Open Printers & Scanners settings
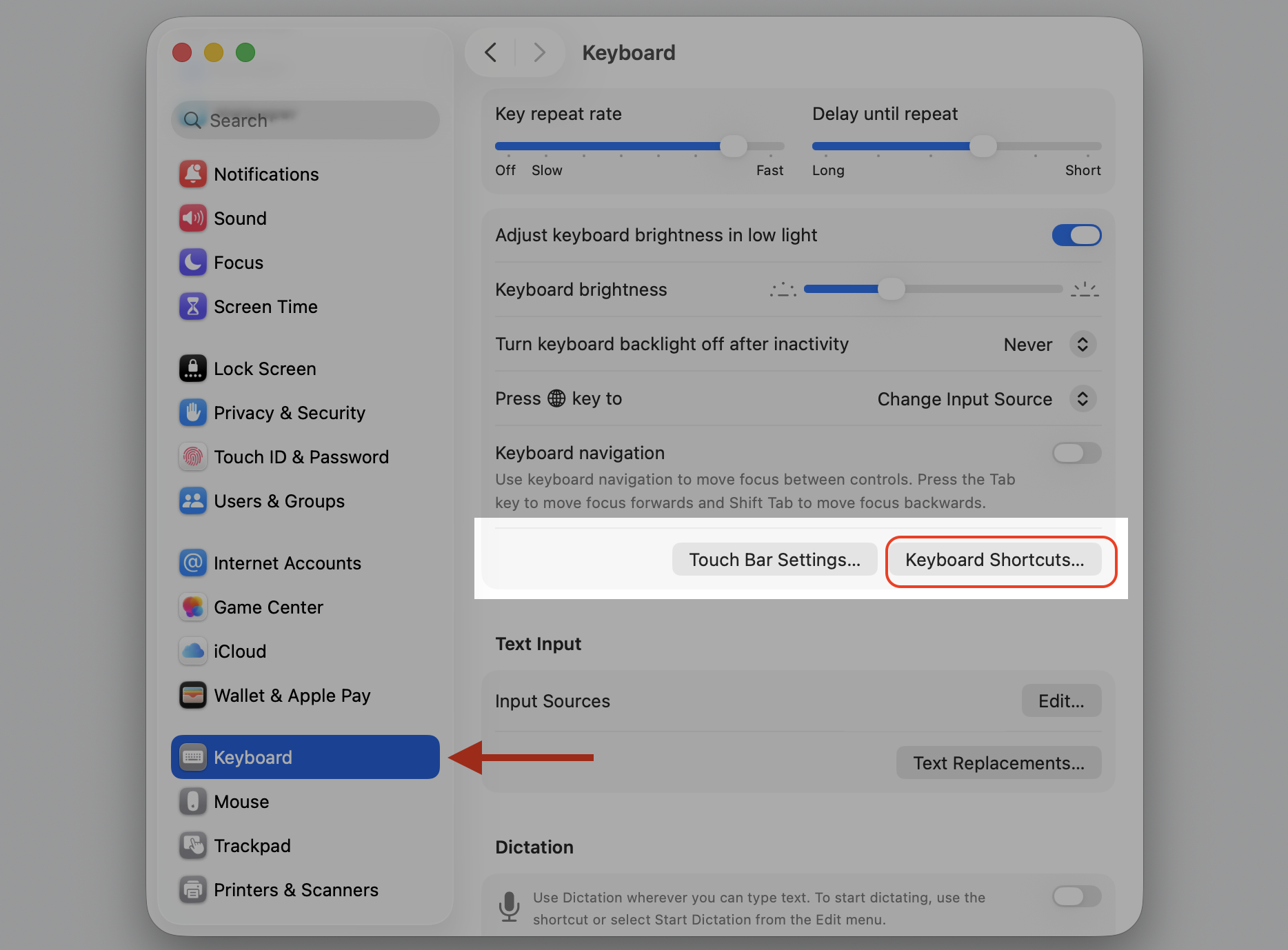1288x950 pixels. click(x=305, y=890)
